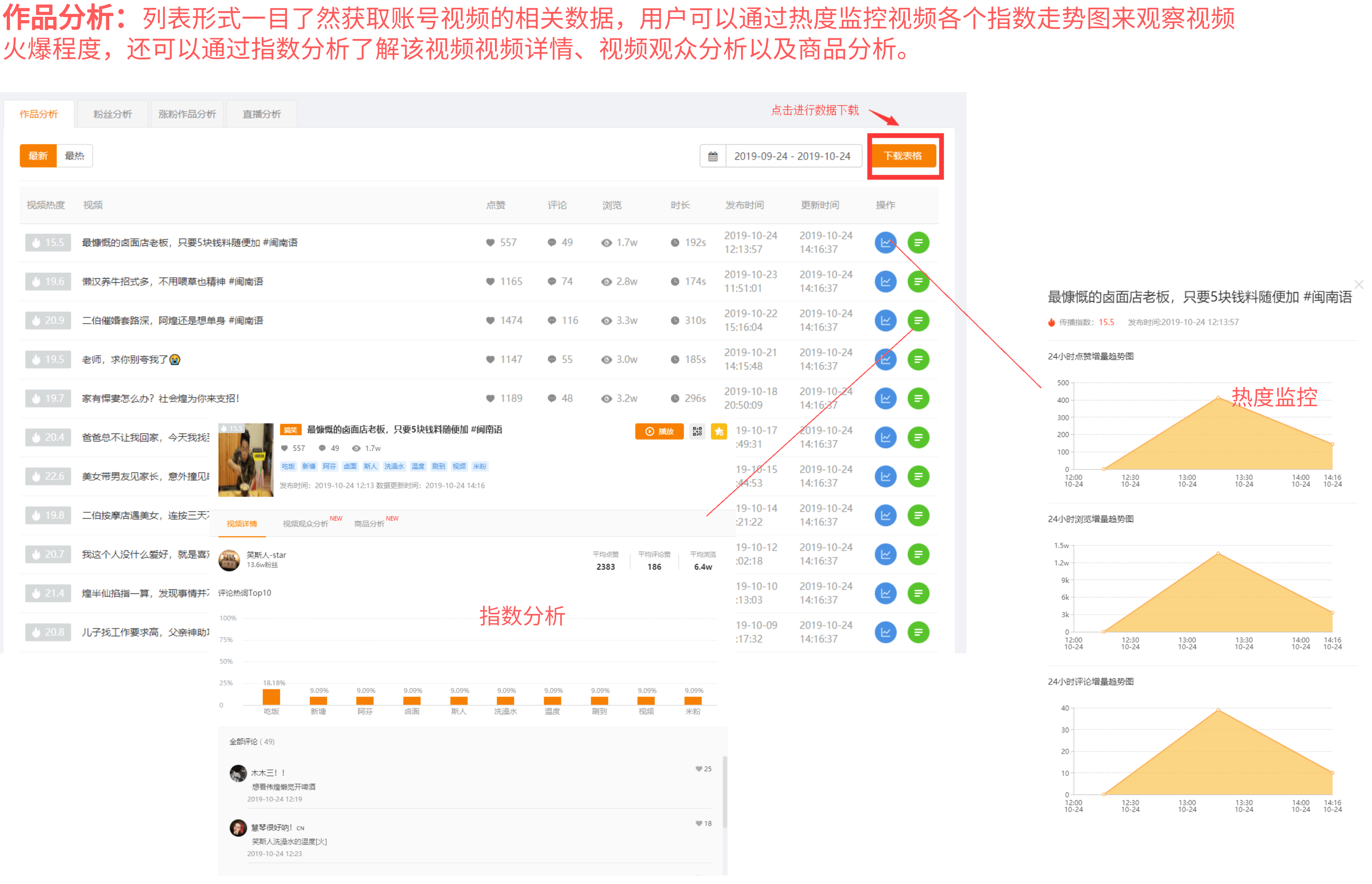Add the 卤面店 video to favorites via star icon
1372x884 pixels.
click(x=720, y=431)
